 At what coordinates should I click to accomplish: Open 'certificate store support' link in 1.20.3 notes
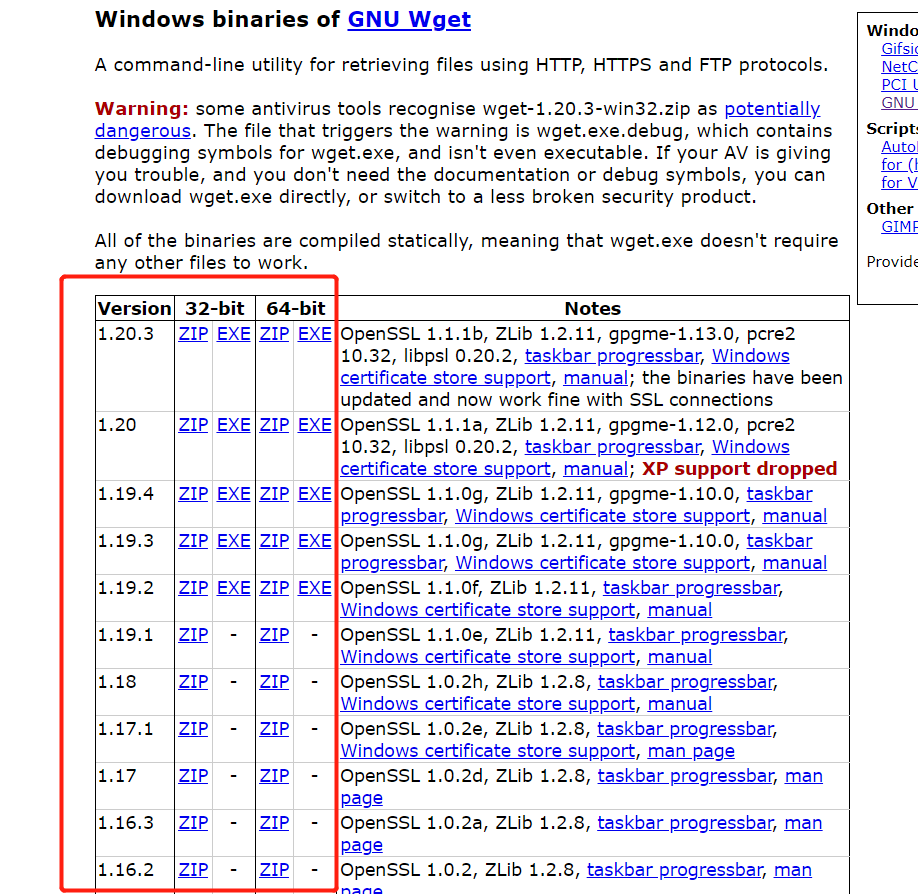(446, 378)
